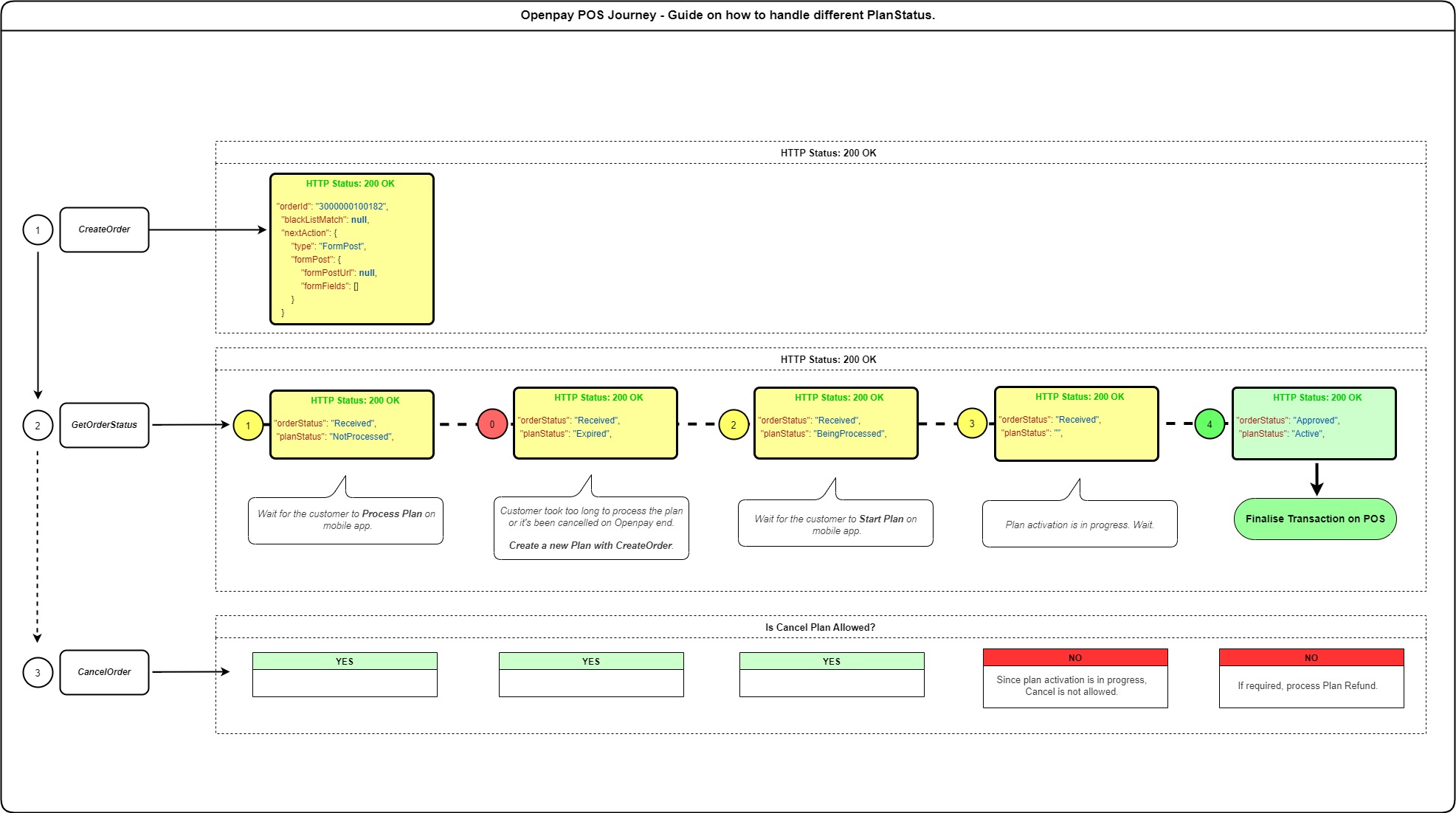Select the red circle numbered 0

492,424
